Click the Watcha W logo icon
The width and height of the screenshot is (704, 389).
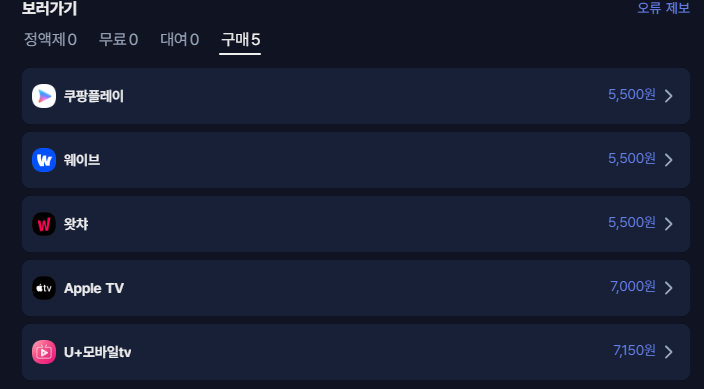(44, 224)
